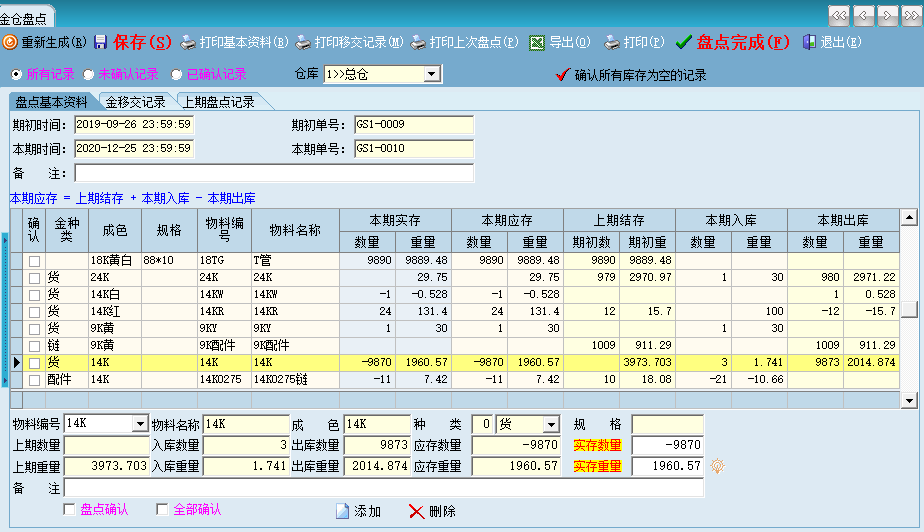Viewport: 924px width, 532px height.
Task: Click the vertical scrollbar thumb of table
Action: click(909, 309)
